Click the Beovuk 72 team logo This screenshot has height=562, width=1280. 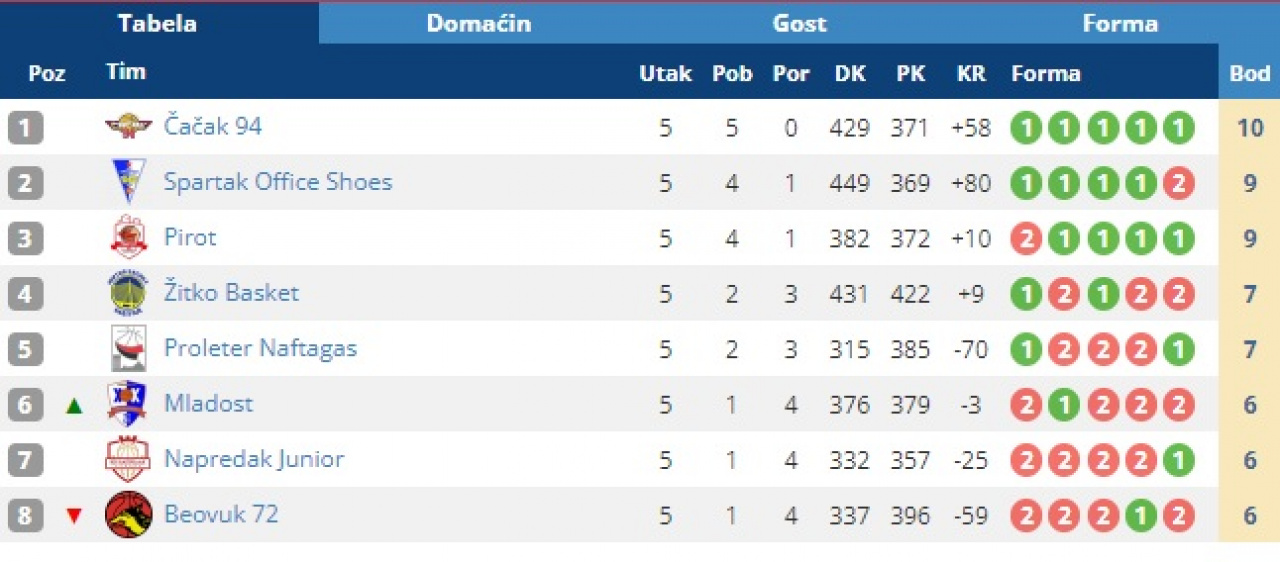point(128,515)
